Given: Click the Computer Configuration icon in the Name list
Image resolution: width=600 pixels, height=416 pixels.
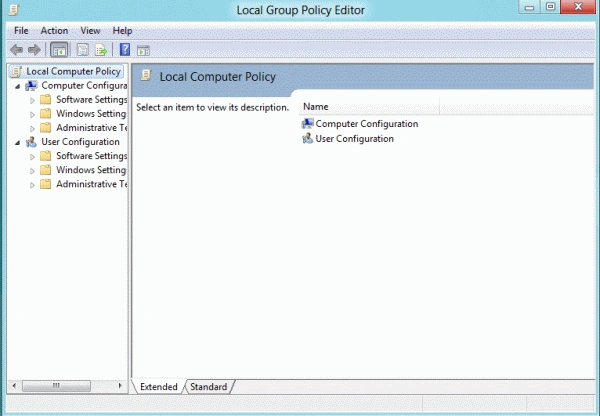Looking at the screenshot, I should [307, 124].
